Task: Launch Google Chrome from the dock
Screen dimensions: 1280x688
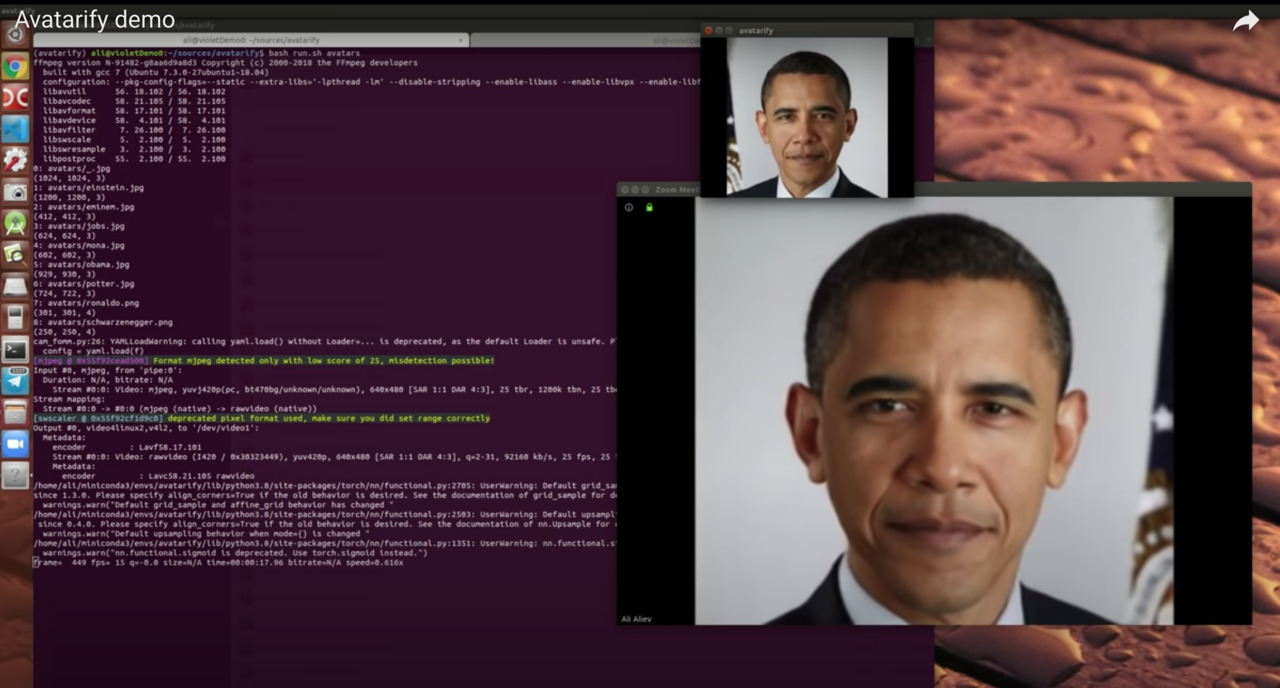Action: (15, 66)
